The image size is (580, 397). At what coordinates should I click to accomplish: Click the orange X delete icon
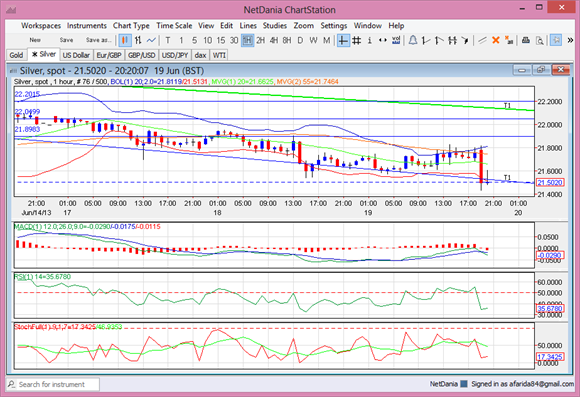pyautogui.click(x=496, y=40)
